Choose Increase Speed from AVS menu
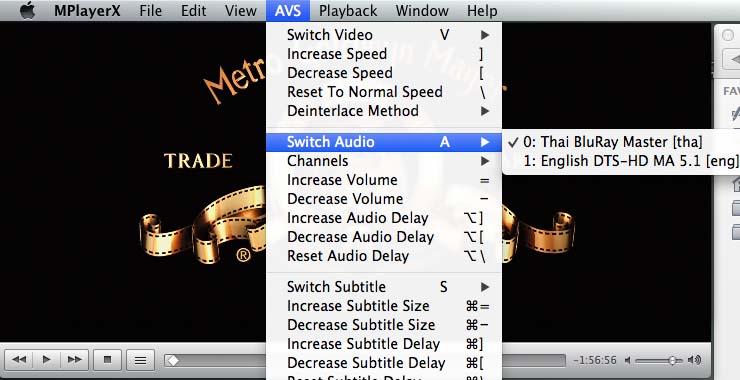 point(384,54)
